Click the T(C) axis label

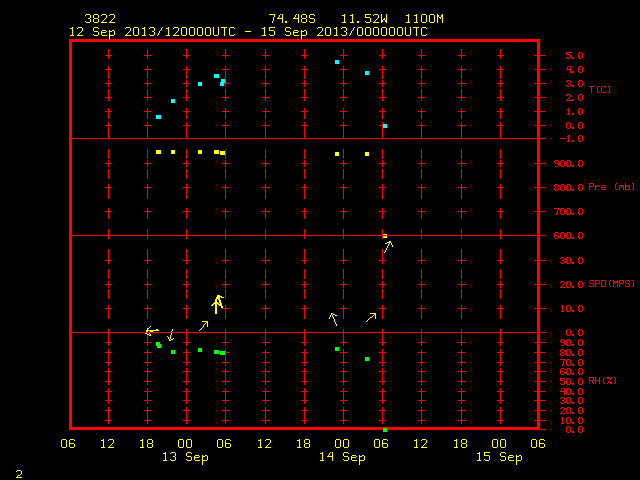click(x=600, y=89)
